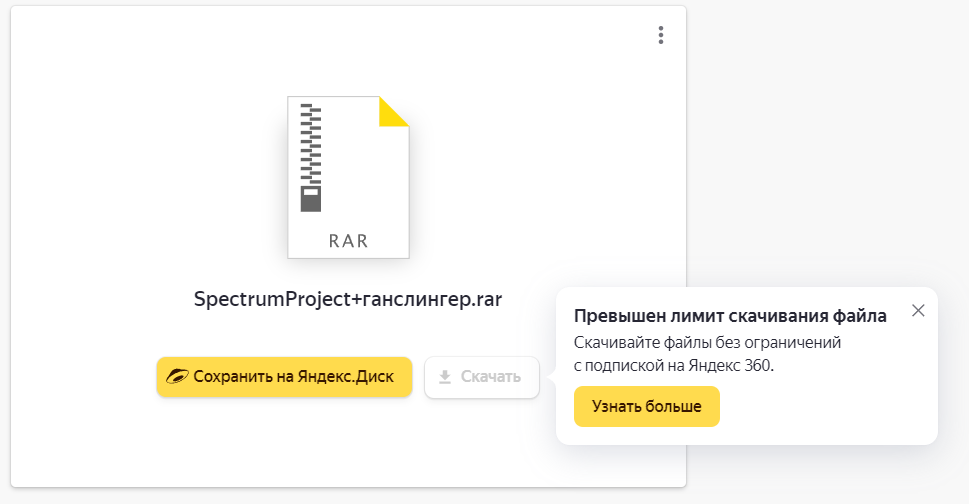Click Сохранить на Яндекс.Диск button

coord(284,377)
